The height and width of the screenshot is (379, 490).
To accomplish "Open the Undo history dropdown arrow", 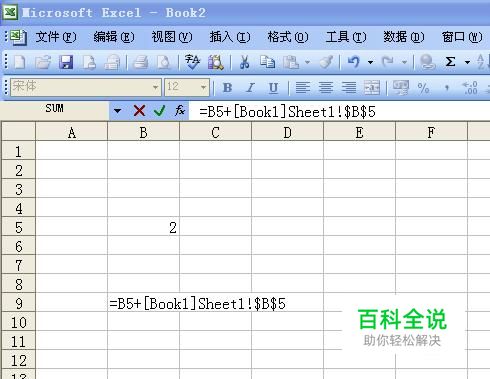I will pos(370,62).
